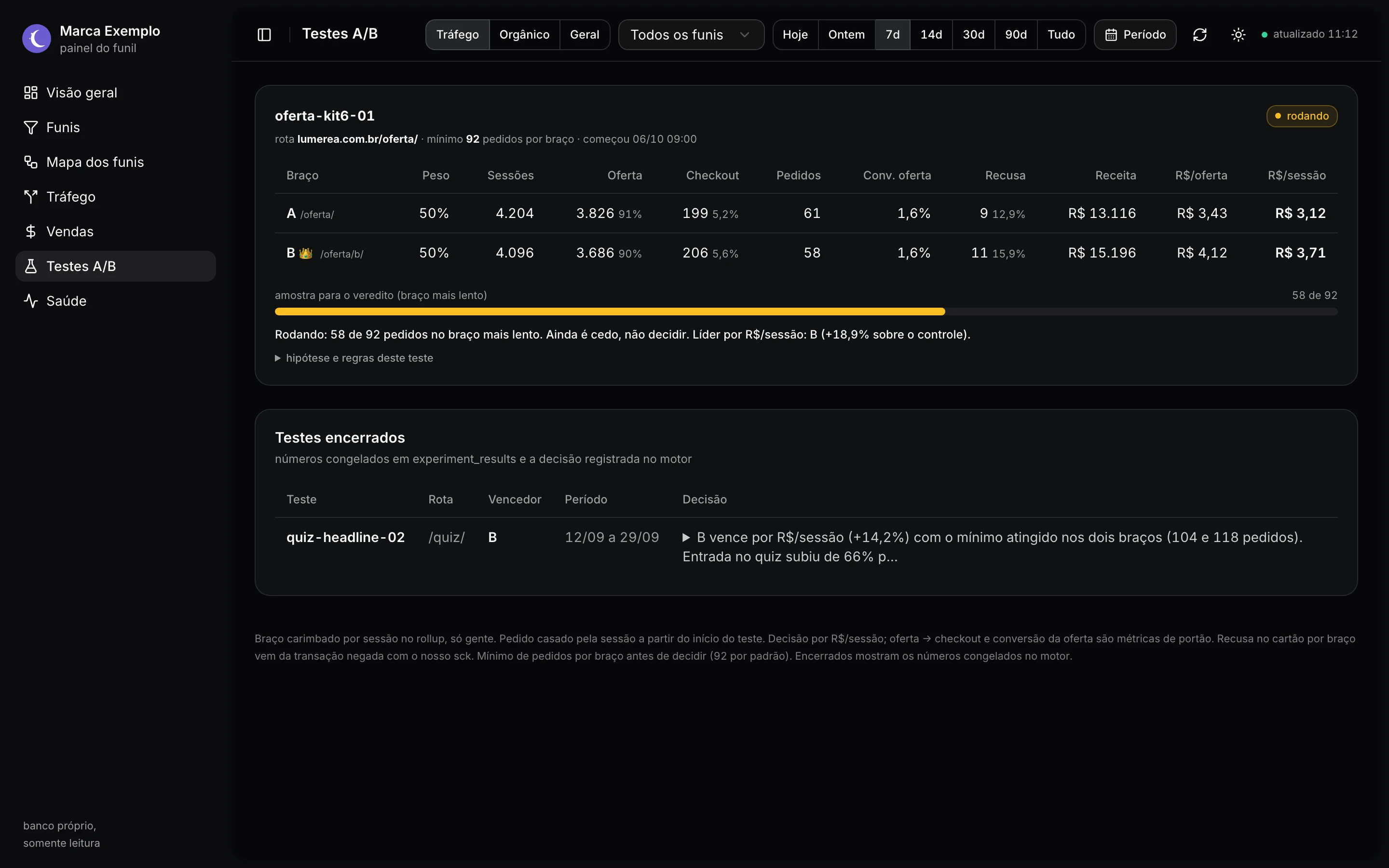Click the R$/sessão column header
This screenshot has height=868, width=1389.
click(1296, 176)
